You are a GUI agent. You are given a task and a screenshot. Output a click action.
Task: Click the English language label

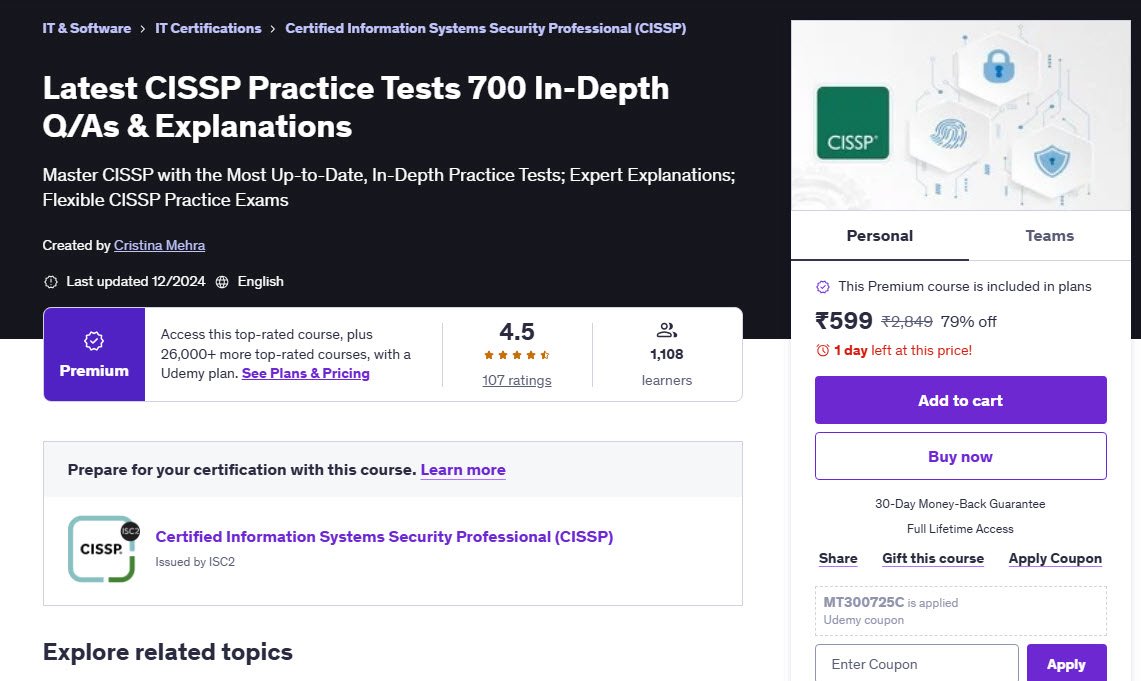coord(261,282)
